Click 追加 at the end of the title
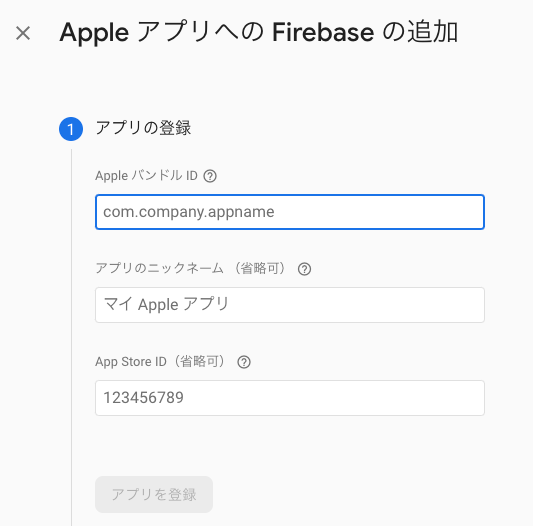The height and width of the screenshot is (526, 533). [x=433, y=32]
